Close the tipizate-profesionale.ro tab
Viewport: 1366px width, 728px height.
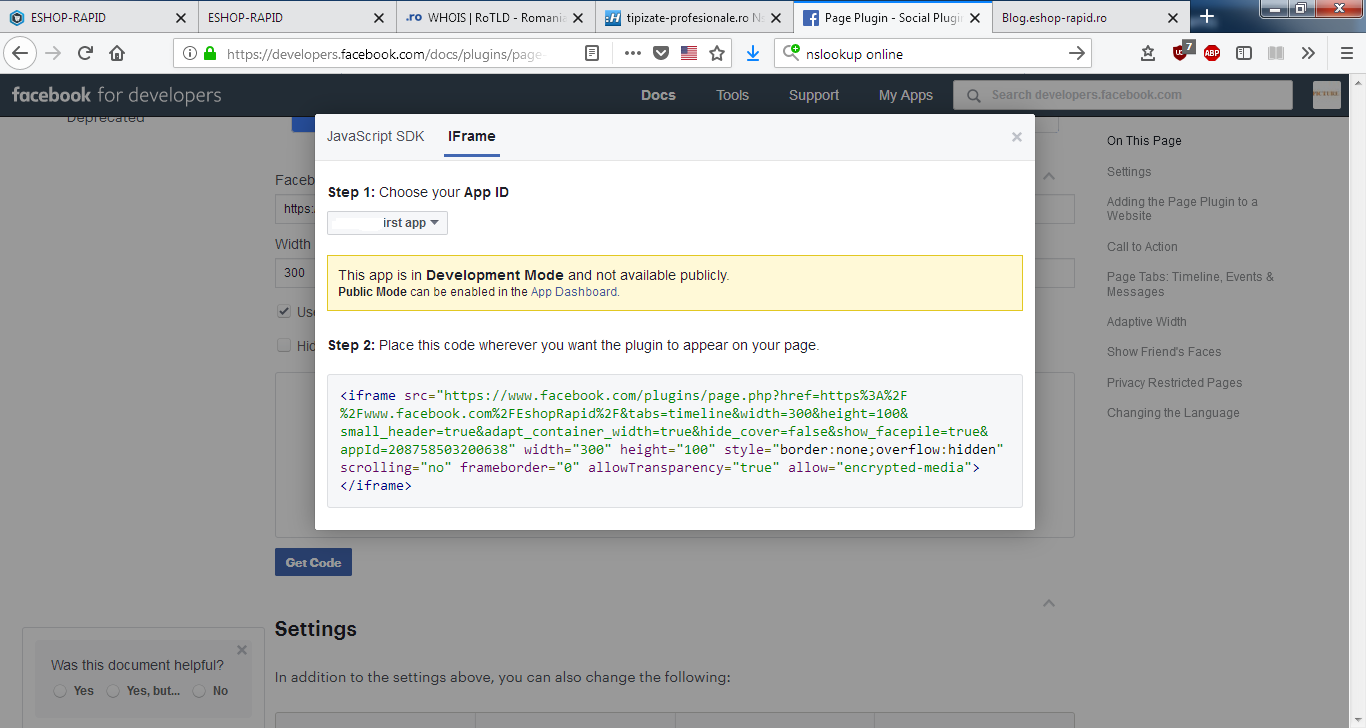click(777, 18)
